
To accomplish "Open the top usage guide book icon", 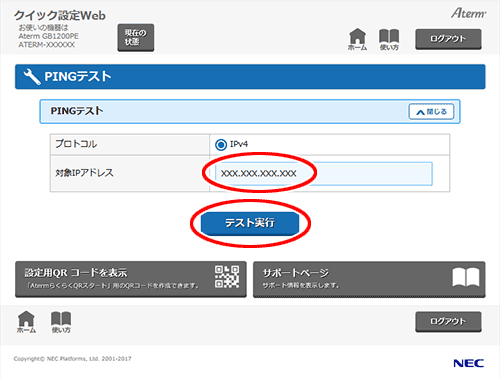I will point(389,40).
